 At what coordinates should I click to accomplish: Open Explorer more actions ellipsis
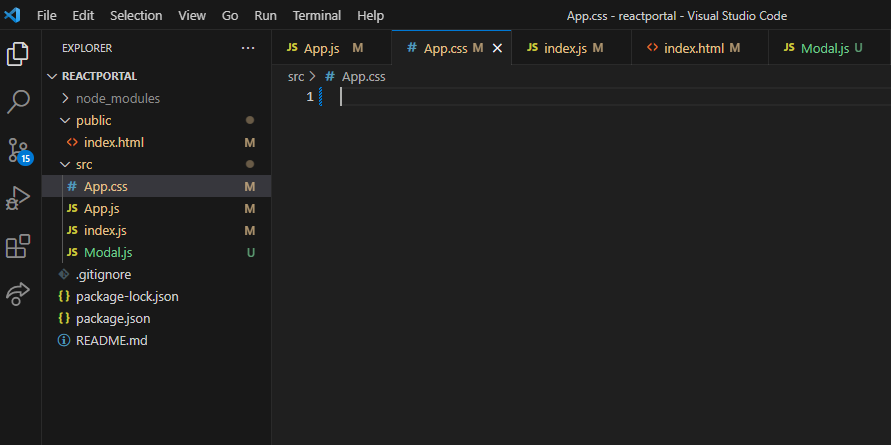[248, 48]
